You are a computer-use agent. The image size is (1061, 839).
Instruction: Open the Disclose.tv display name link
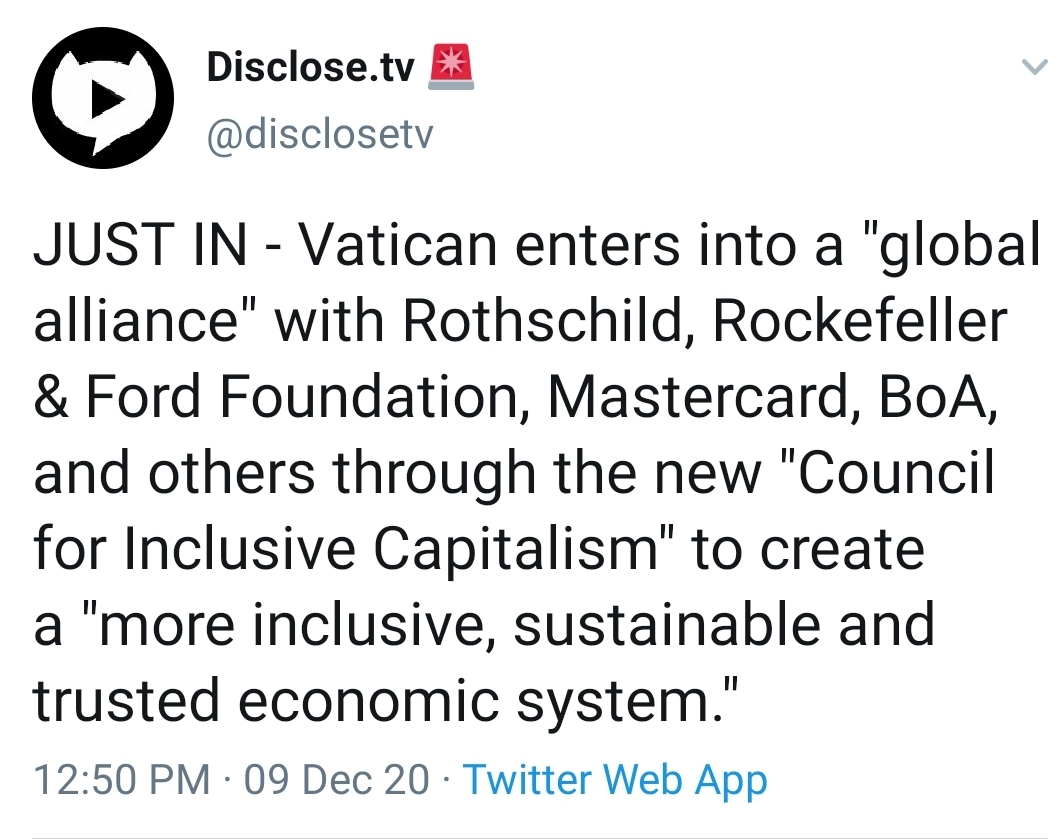point(310,68)
